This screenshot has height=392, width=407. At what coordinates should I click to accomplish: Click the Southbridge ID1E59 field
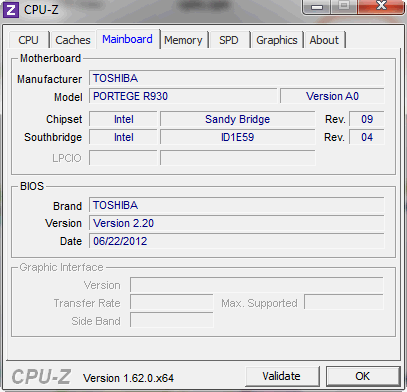tap(237, 137)
